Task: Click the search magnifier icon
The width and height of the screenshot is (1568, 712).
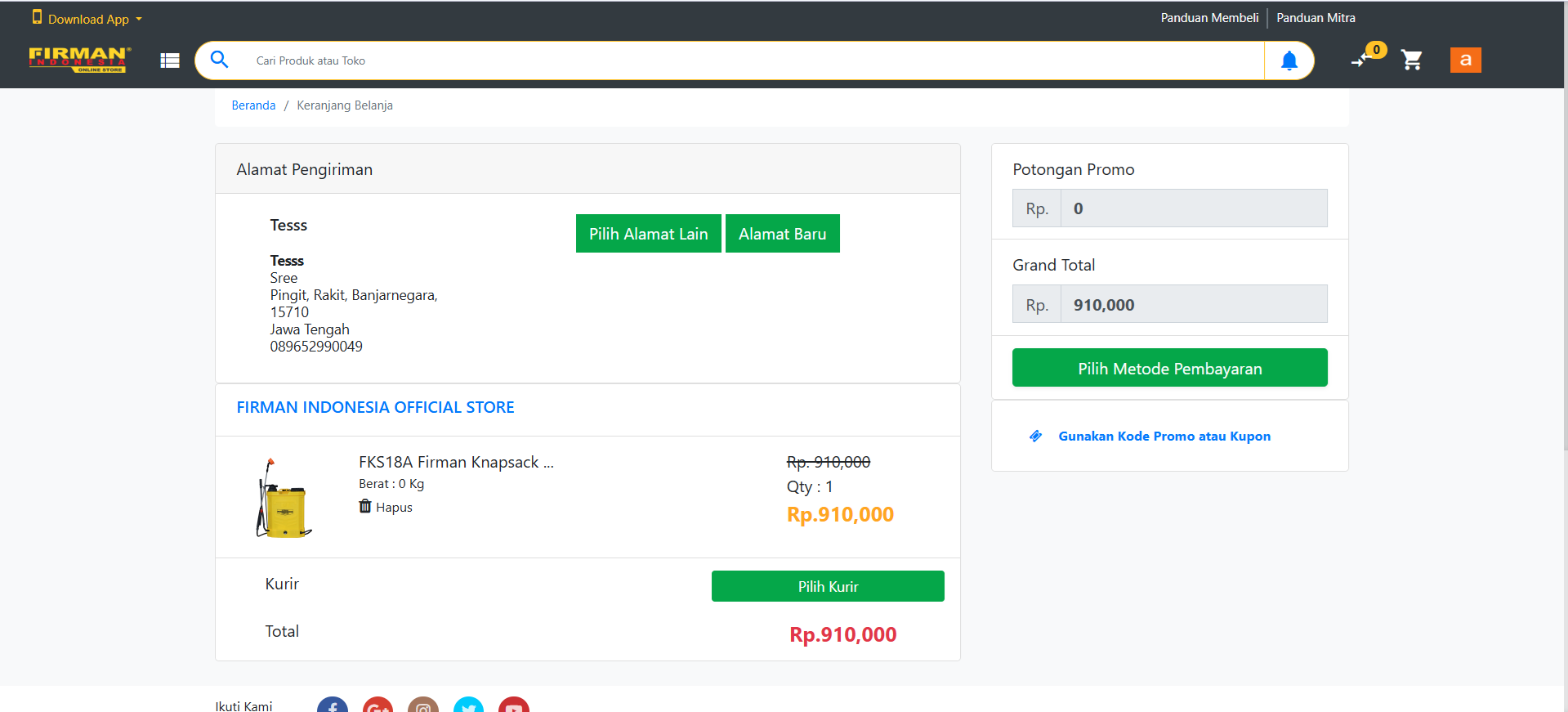Action: (219, 60)
